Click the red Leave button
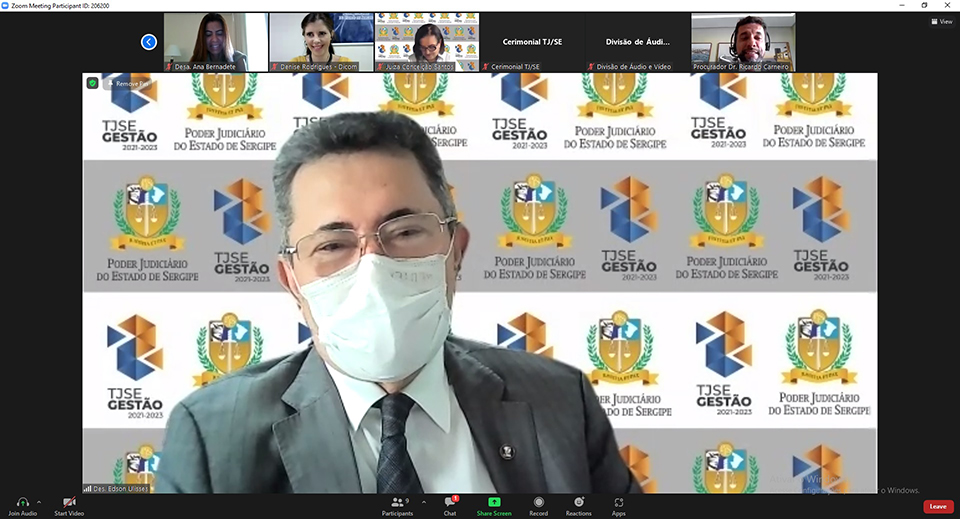Viewport: 960px width, 519px height. [x=937, y=506]
